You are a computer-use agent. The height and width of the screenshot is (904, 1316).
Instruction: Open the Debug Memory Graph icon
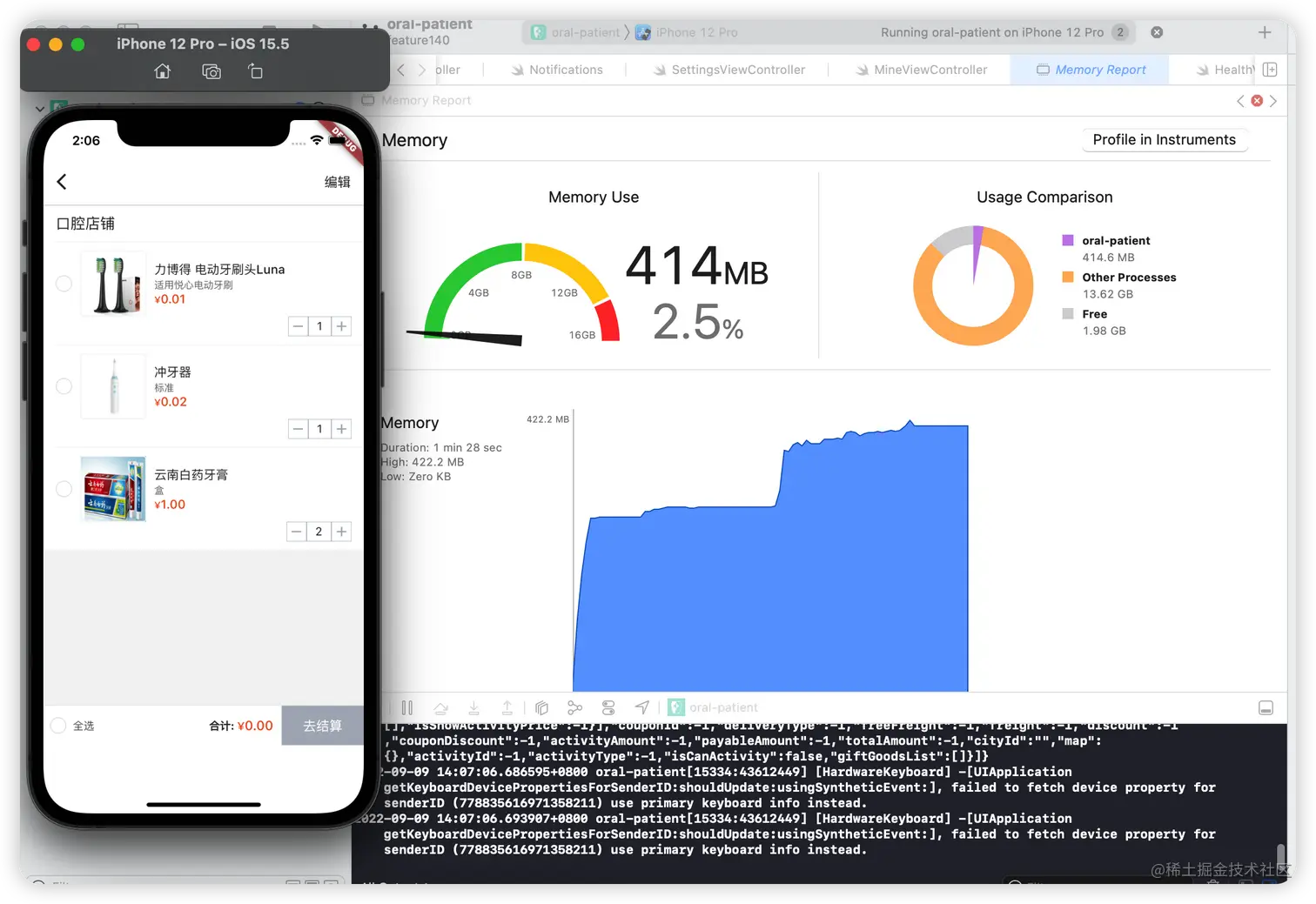click(574, 707)
